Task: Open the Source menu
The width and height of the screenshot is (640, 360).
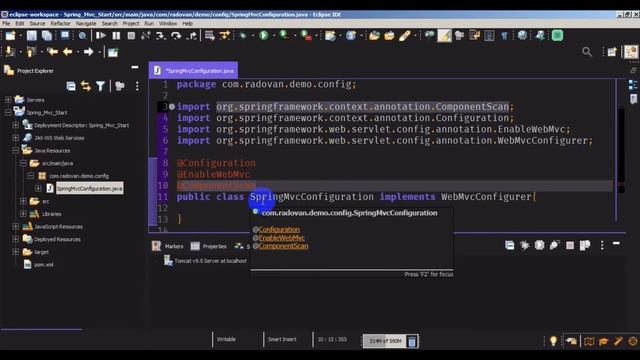Action: point(37,23)
